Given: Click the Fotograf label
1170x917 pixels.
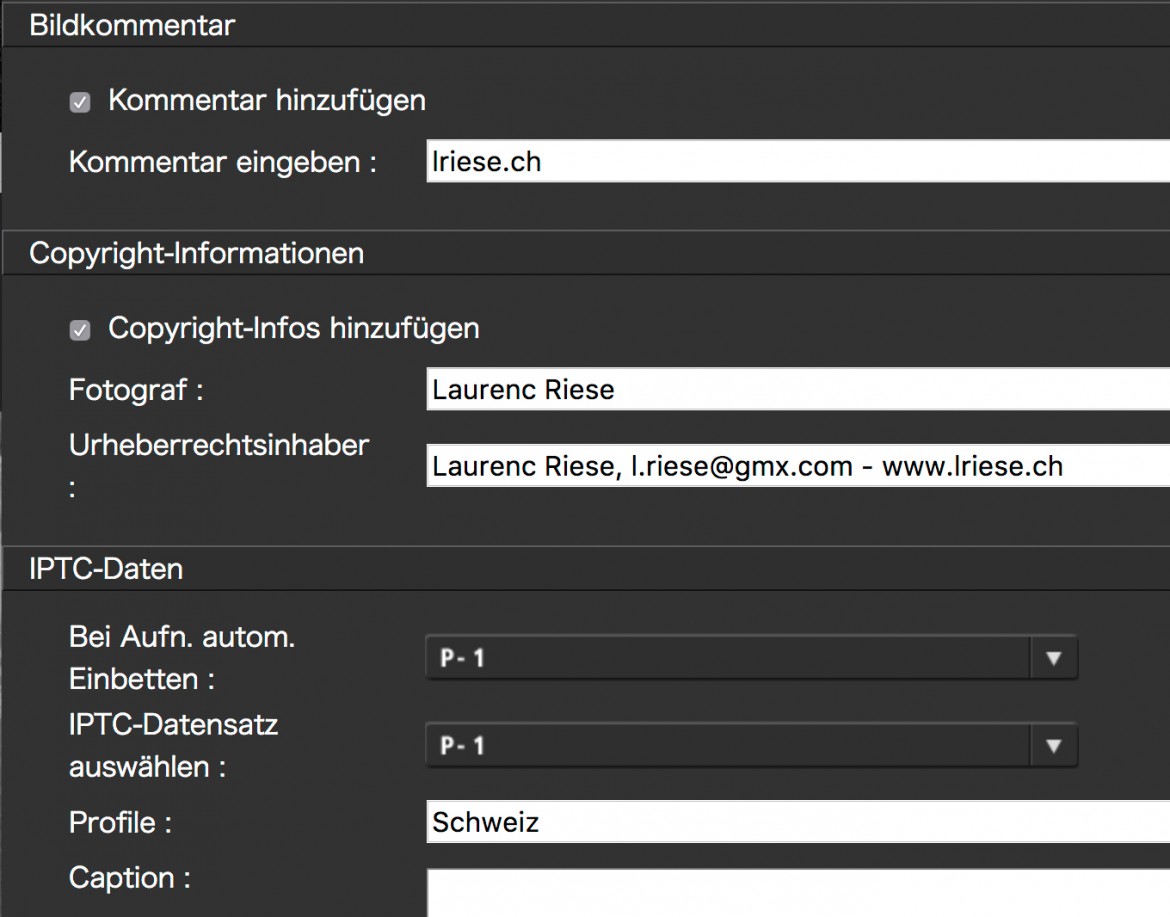Looking at the screenshot, I should tap(136, 389).
